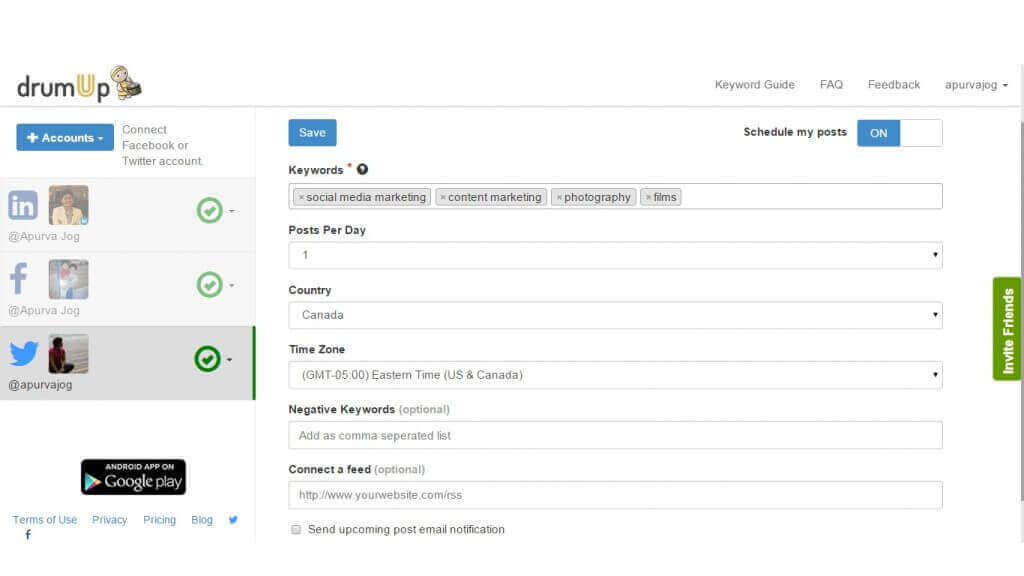Click the Facebook icon in the footer
Viewport: 1024px width, 576px height.
(x=28, y=535)
